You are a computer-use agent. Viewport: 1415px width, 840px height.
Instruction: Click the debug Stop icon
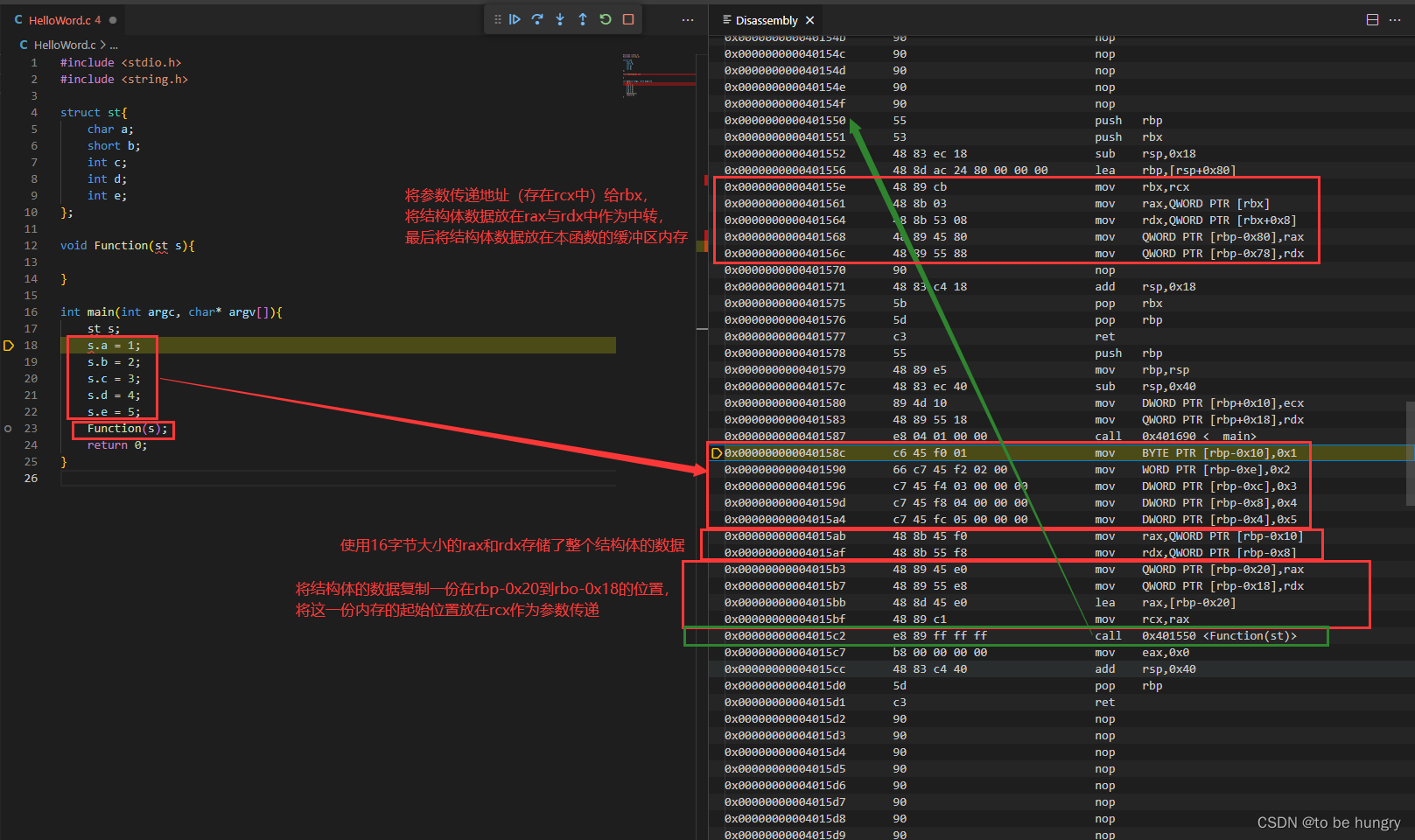pos(628,19)
